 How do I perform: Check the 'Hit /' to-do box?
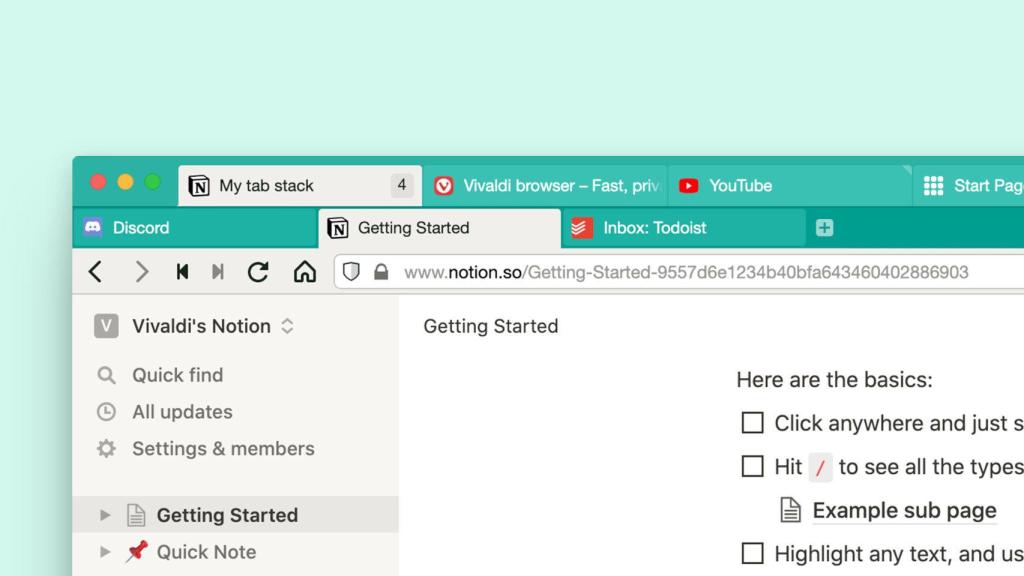click(752, 466)
